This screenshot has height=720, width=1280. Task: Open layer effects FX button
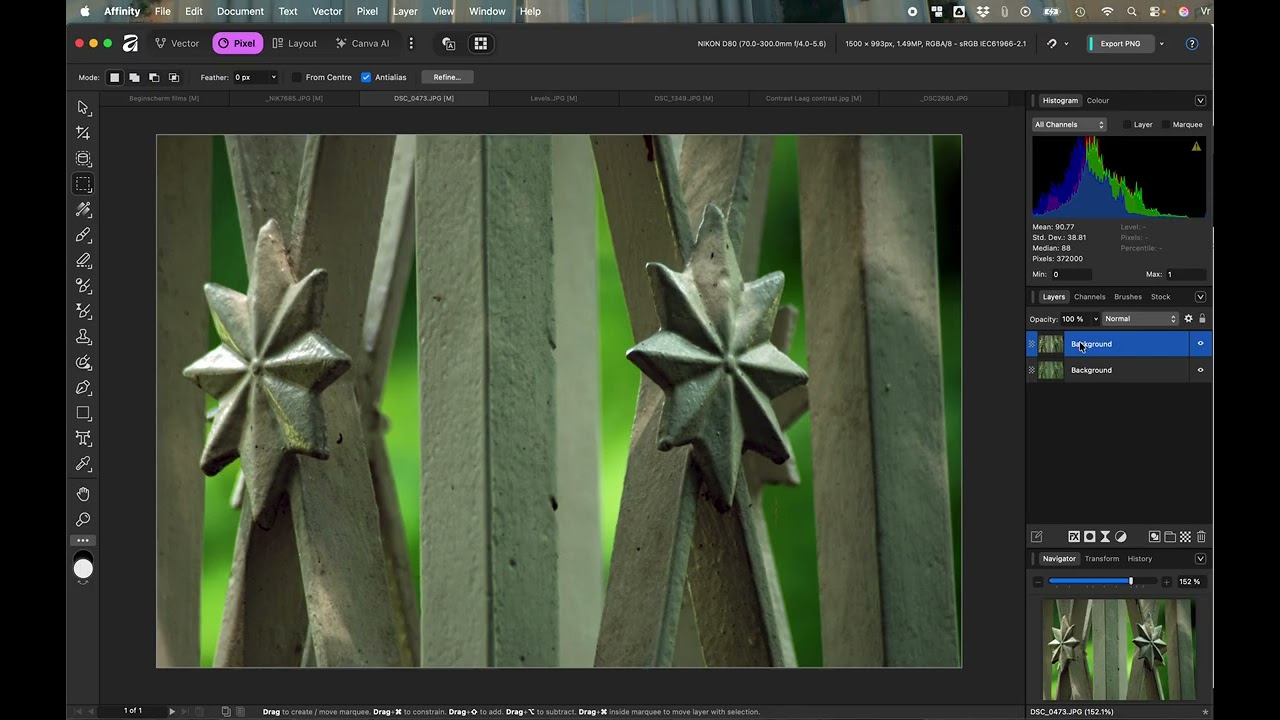(1074, 537)
